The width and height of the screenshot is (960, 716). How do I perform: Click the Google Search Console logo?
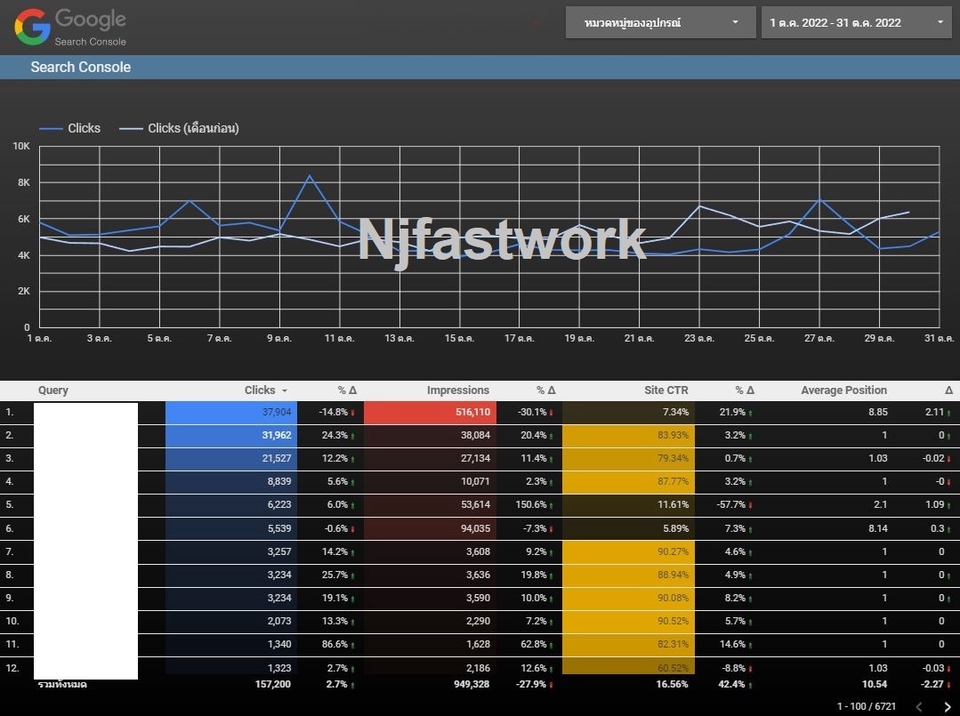70,27
